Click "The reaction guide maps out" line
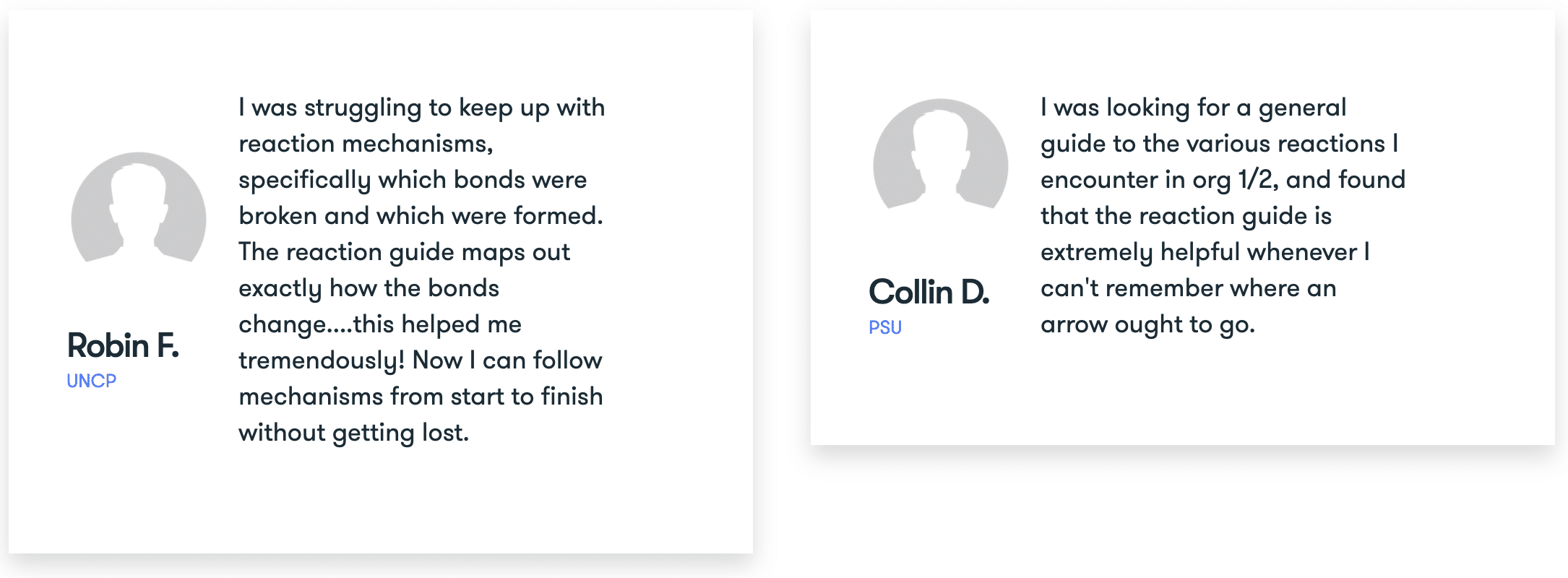1568x578 pixels. [404, 252]
